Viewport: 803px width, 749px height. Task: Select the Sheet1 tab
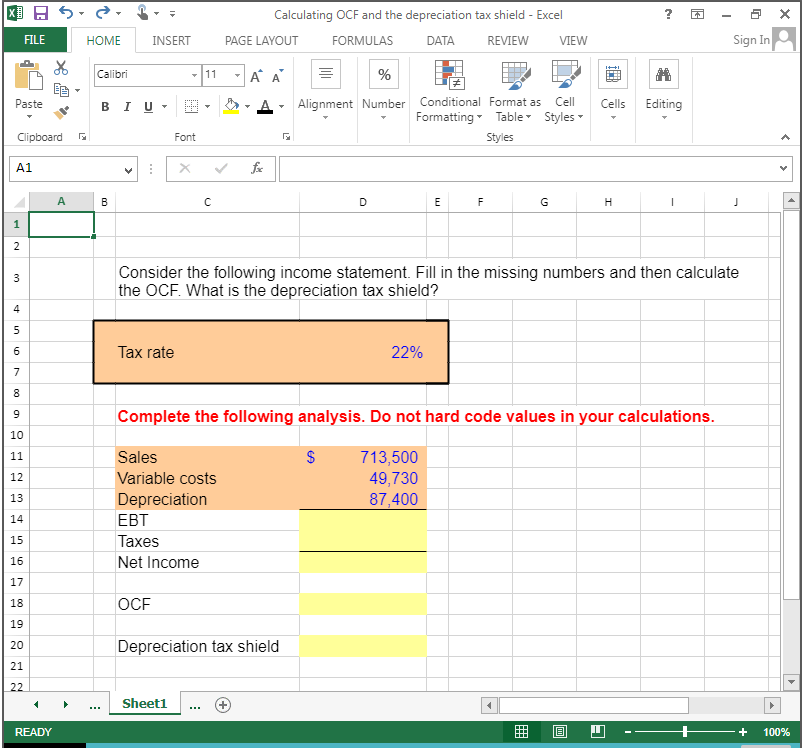coord(145,704)
